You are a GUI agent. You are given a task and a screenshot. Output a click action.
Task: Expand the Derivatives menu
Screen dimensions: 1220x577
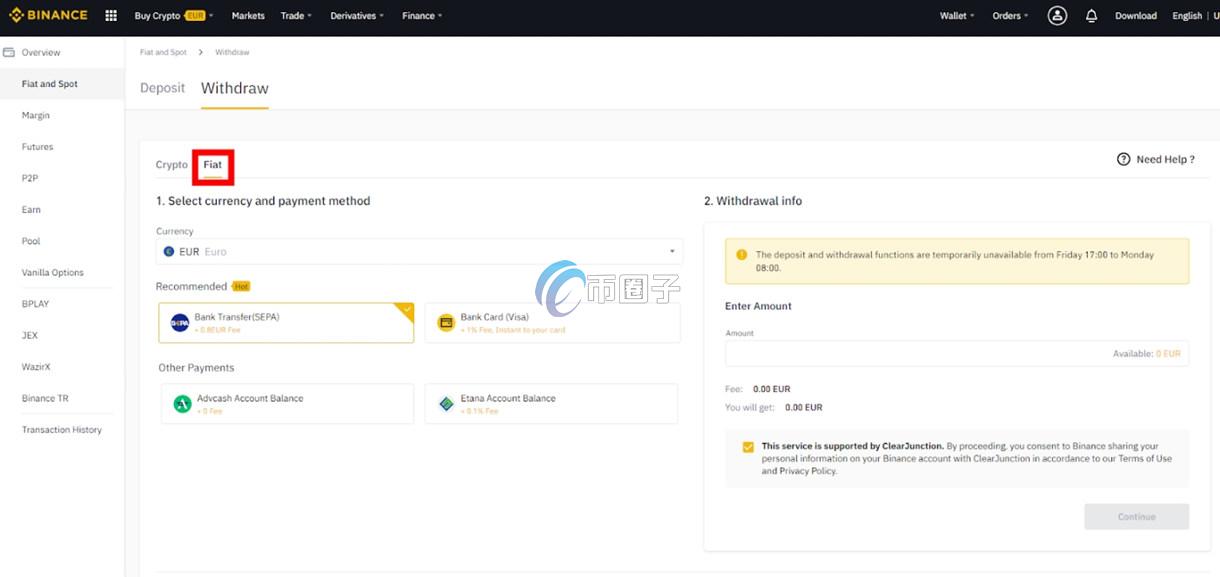[x=357, y=16]
